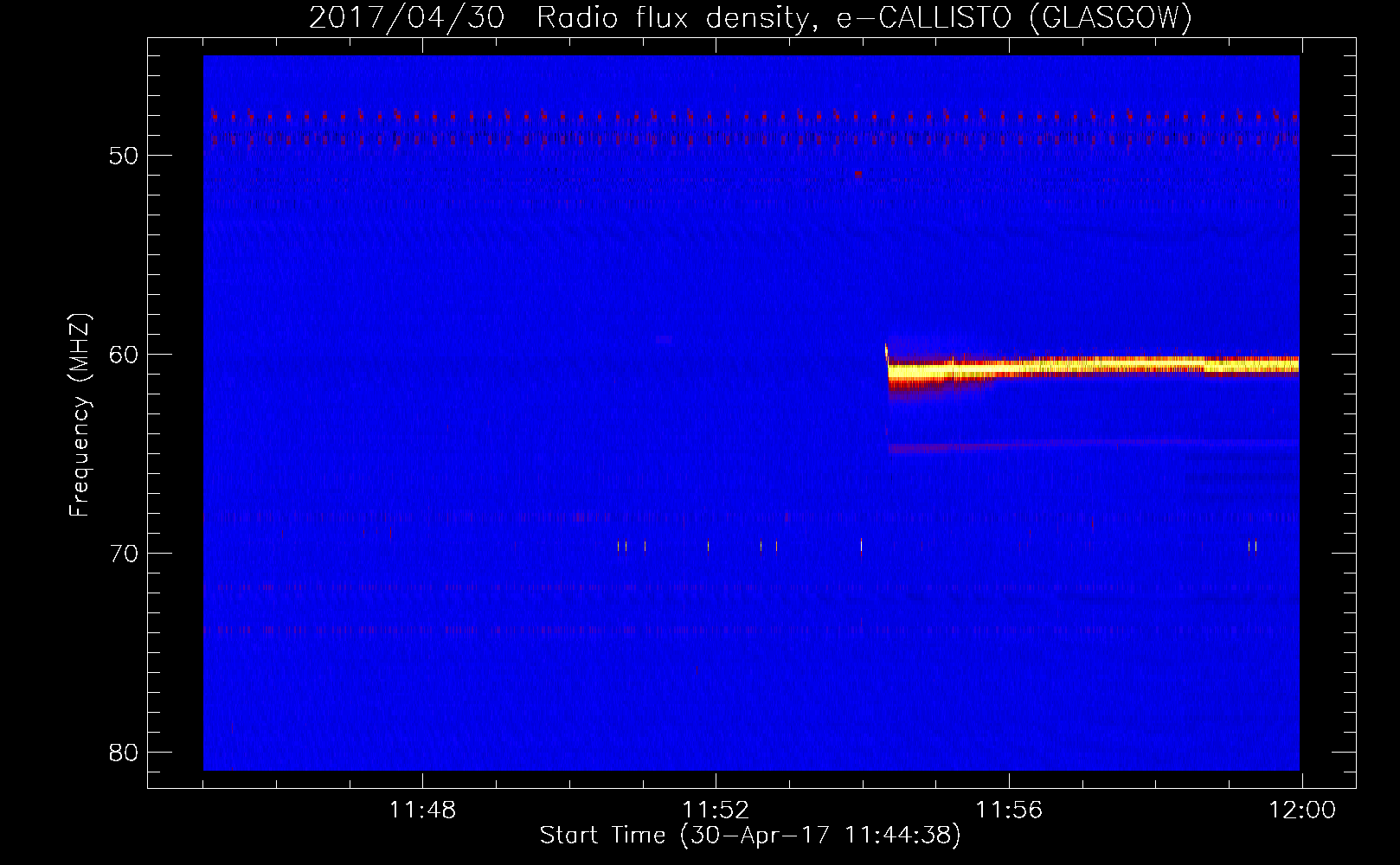Click the 11:48 time tick label
1400x865 pixels.
[422, 811]
